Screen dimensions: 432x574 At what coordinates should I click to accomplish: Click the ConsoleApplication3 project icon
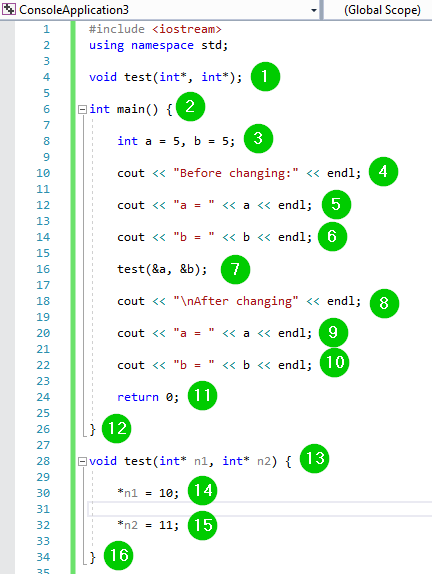[x=9, y=9]
